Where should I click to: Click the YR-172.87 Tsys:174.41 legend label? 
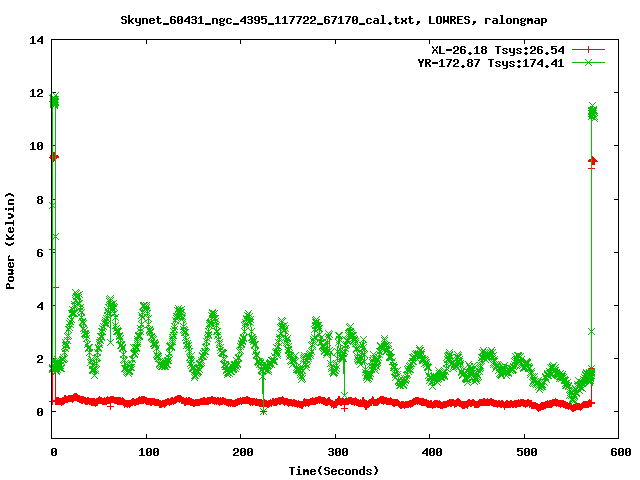click(491, 63)
